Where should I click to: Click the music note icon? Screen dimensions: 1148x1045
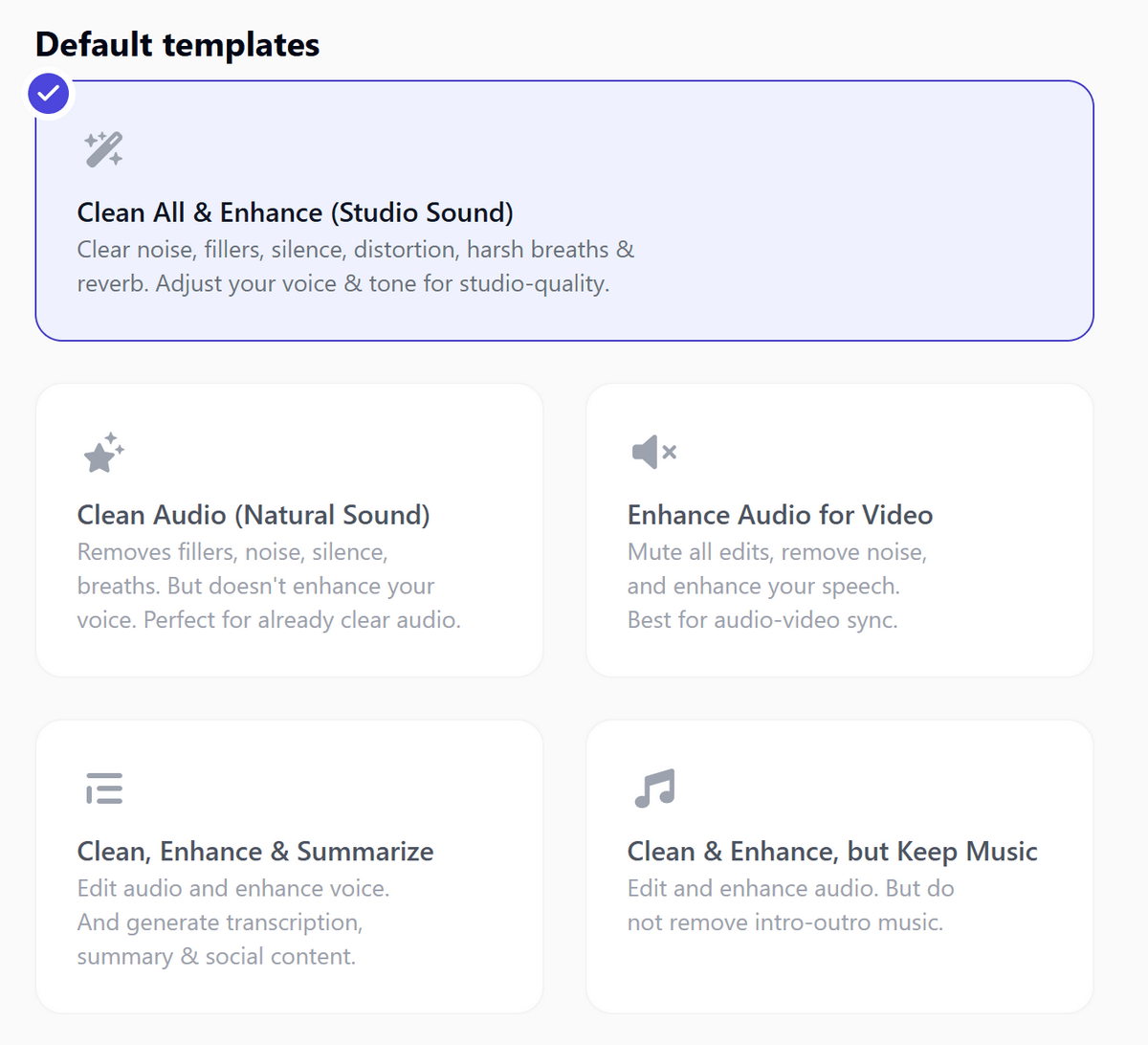click(654, 789)
